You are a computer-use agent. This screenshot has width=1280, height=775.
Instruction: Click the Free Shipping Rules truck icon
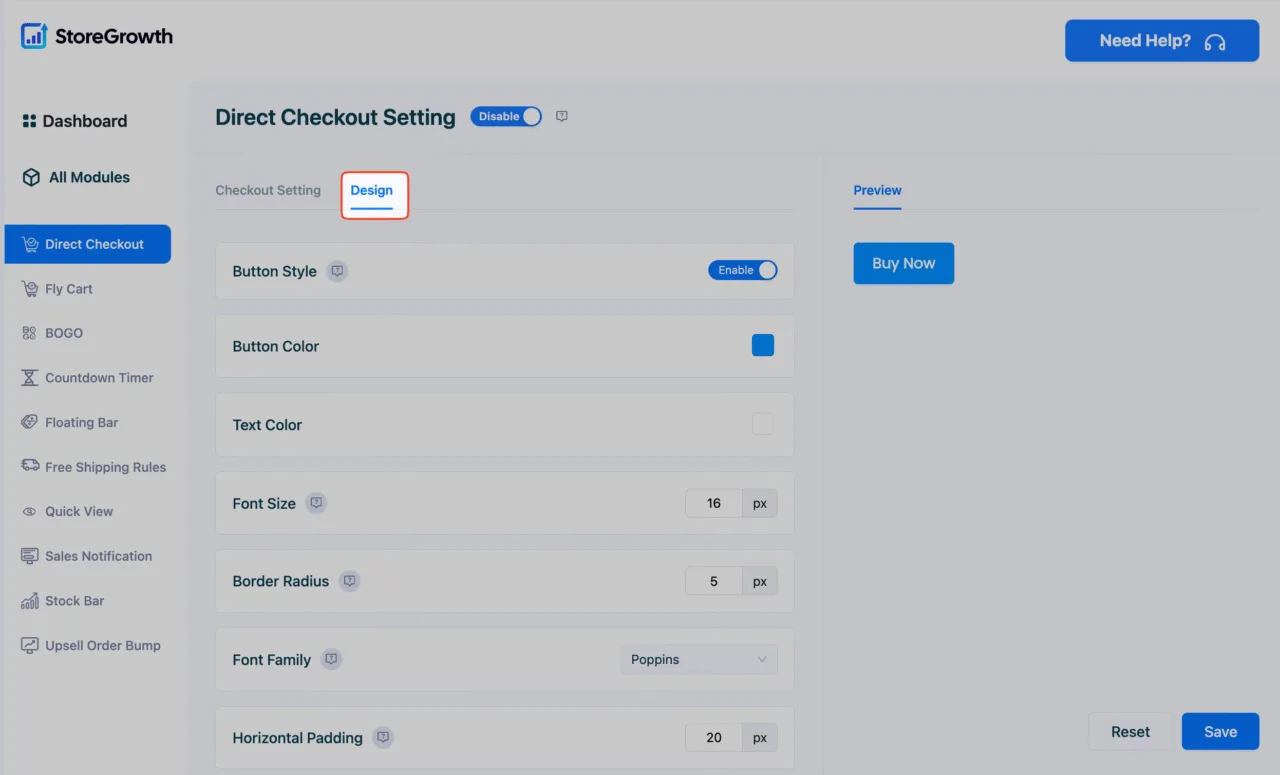click(x=29, y=466)
